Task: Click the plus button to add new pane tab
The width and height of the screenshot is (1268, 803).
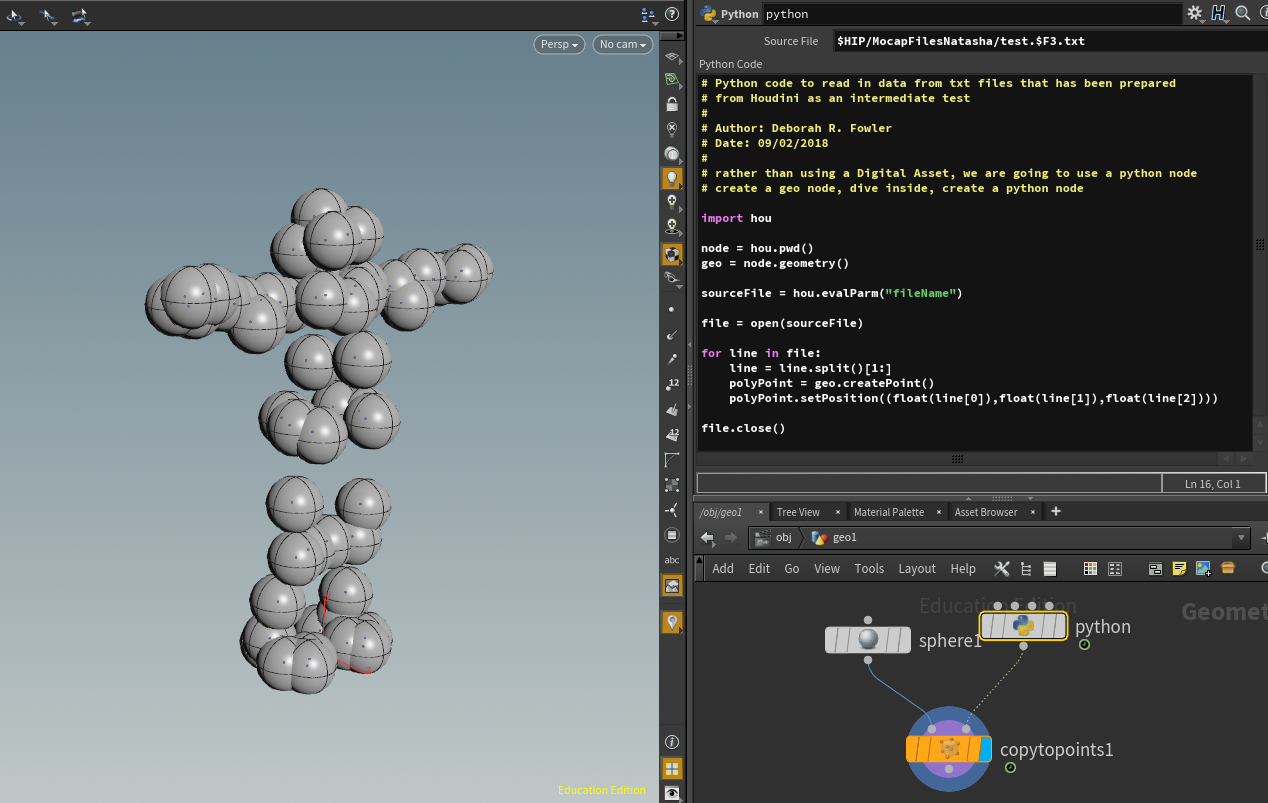Action: pyautogui.click(x=1055, y=511)
